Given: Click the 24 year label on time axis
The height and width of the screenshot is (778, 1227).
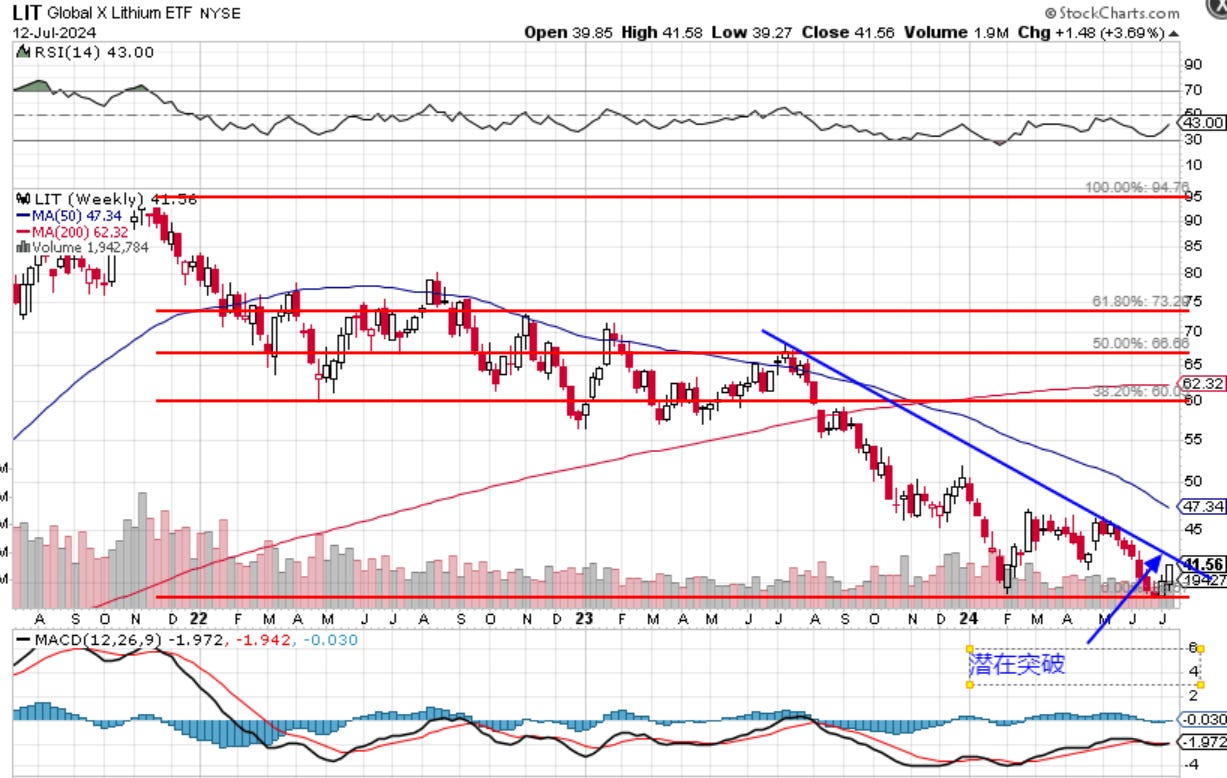Looking at the screenshot, I should [x=968, y=620].
